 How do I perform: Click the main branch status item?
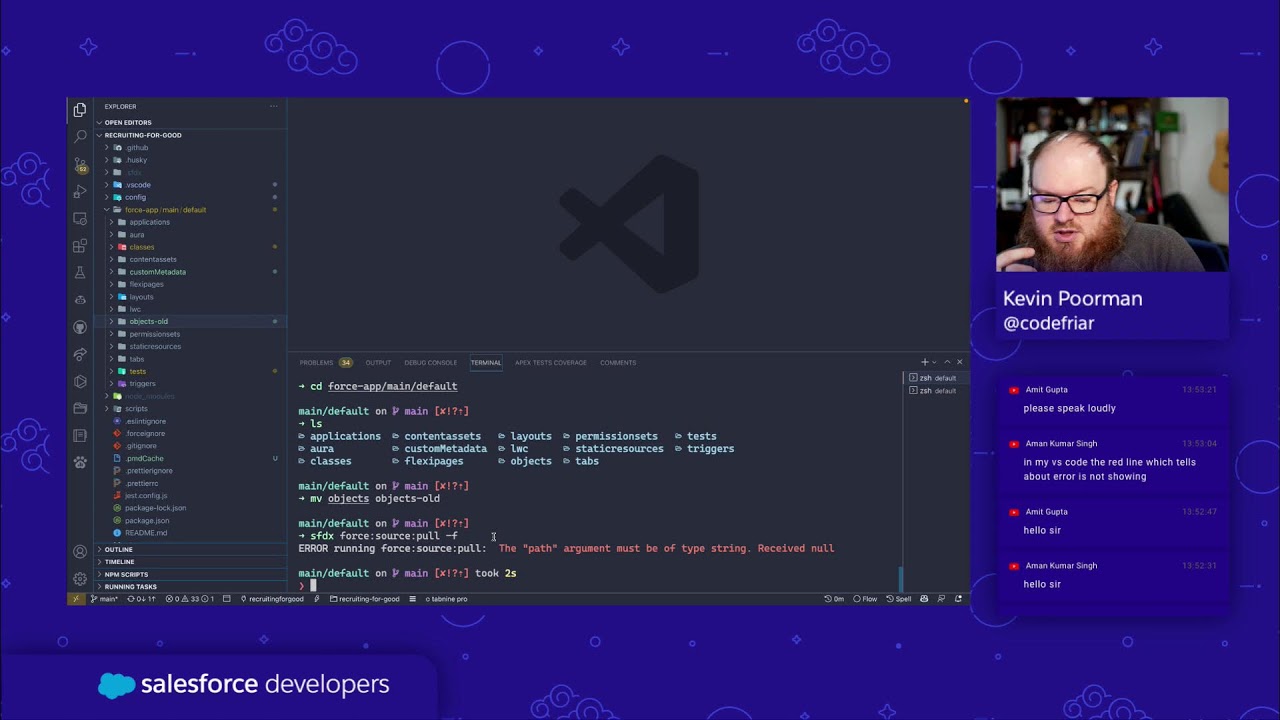click(104, 599)
